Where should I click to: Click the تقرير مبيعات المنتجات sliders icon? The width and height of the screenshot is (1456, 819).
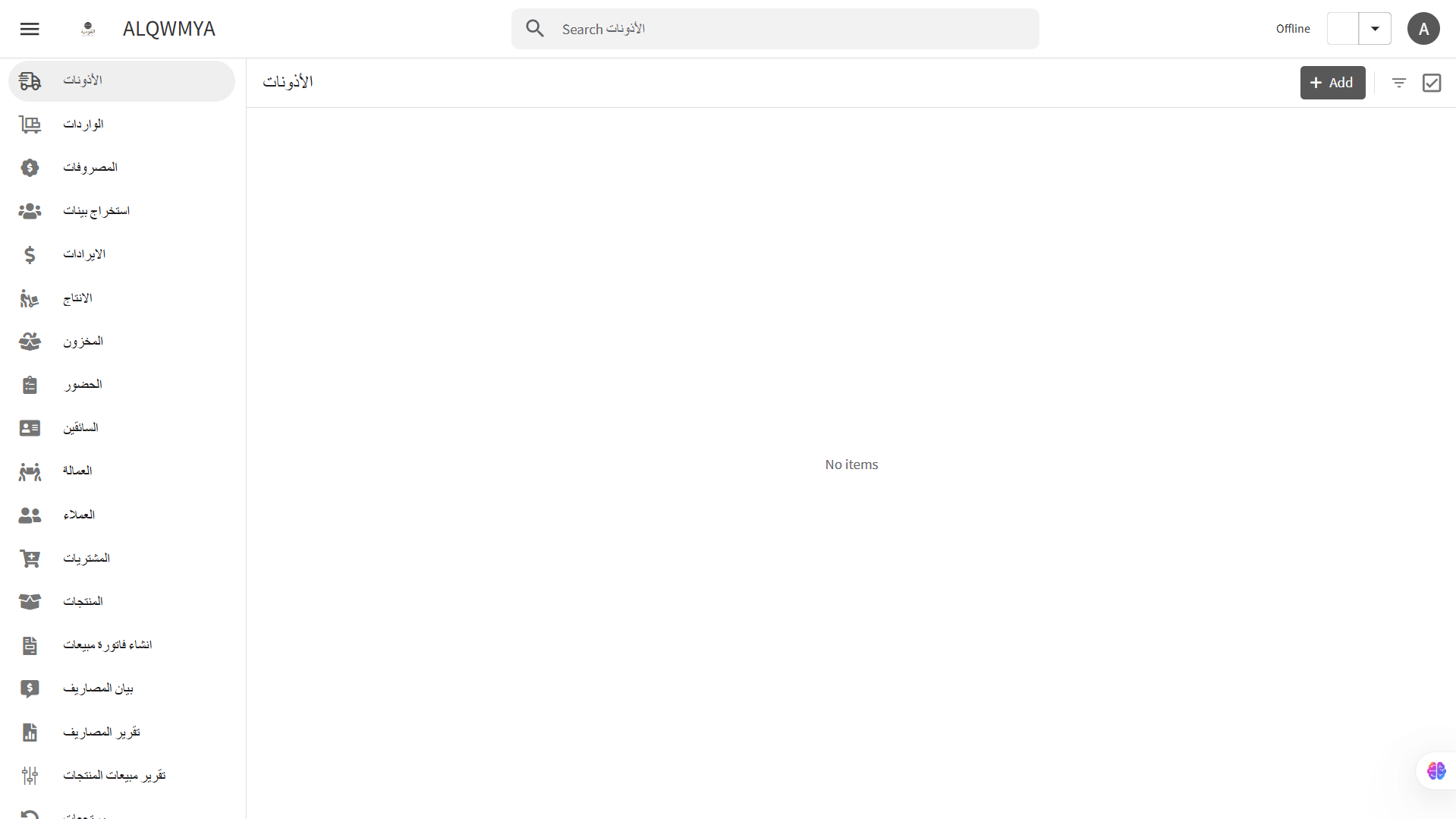click(x=30, y=776)
